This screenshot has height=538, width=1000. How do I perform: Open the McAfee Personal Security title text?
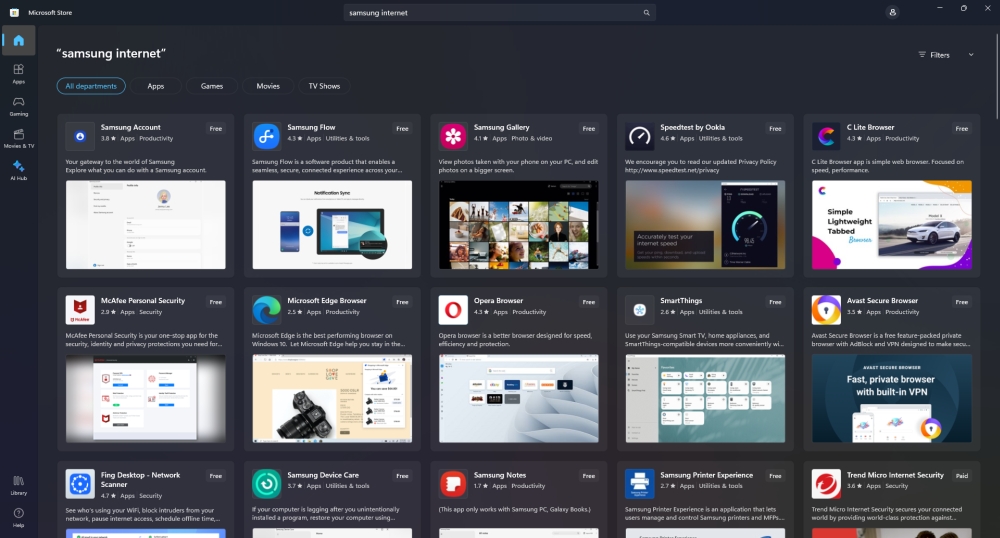coord(143,301)
